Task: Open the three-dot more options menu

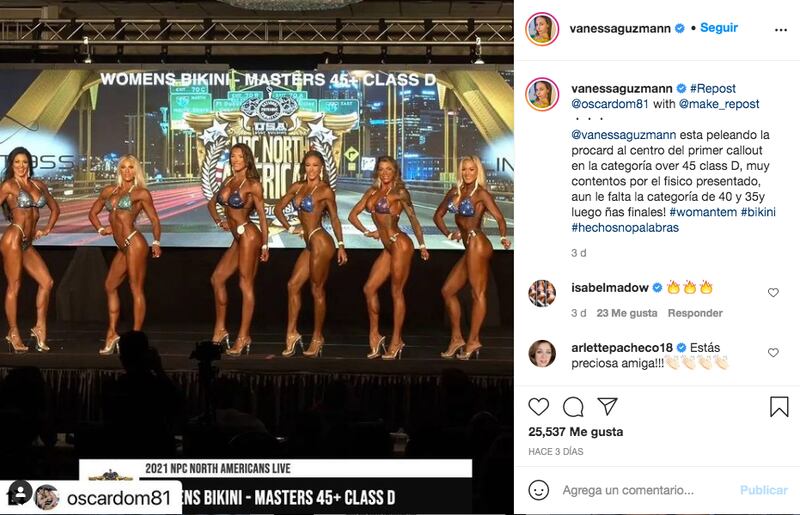Action: pos(781,30)
